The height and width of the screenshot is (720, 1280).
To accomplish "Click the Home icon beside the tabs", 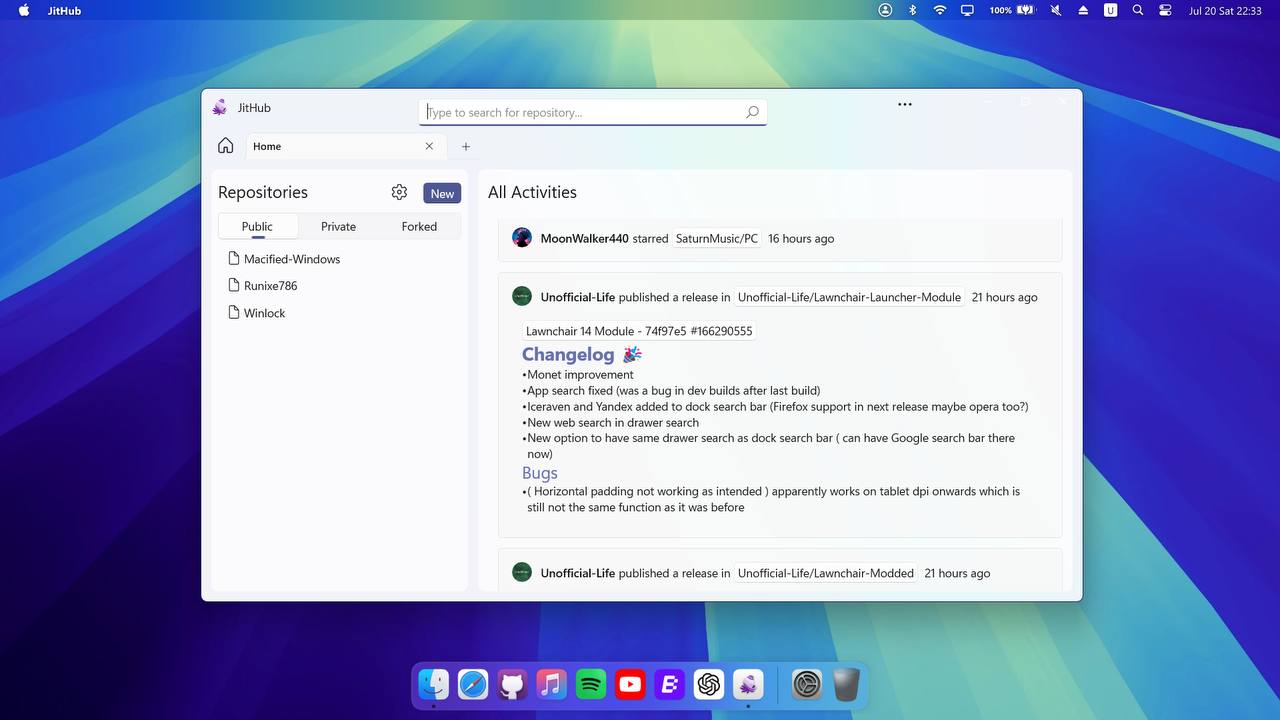I will point(226,146).
